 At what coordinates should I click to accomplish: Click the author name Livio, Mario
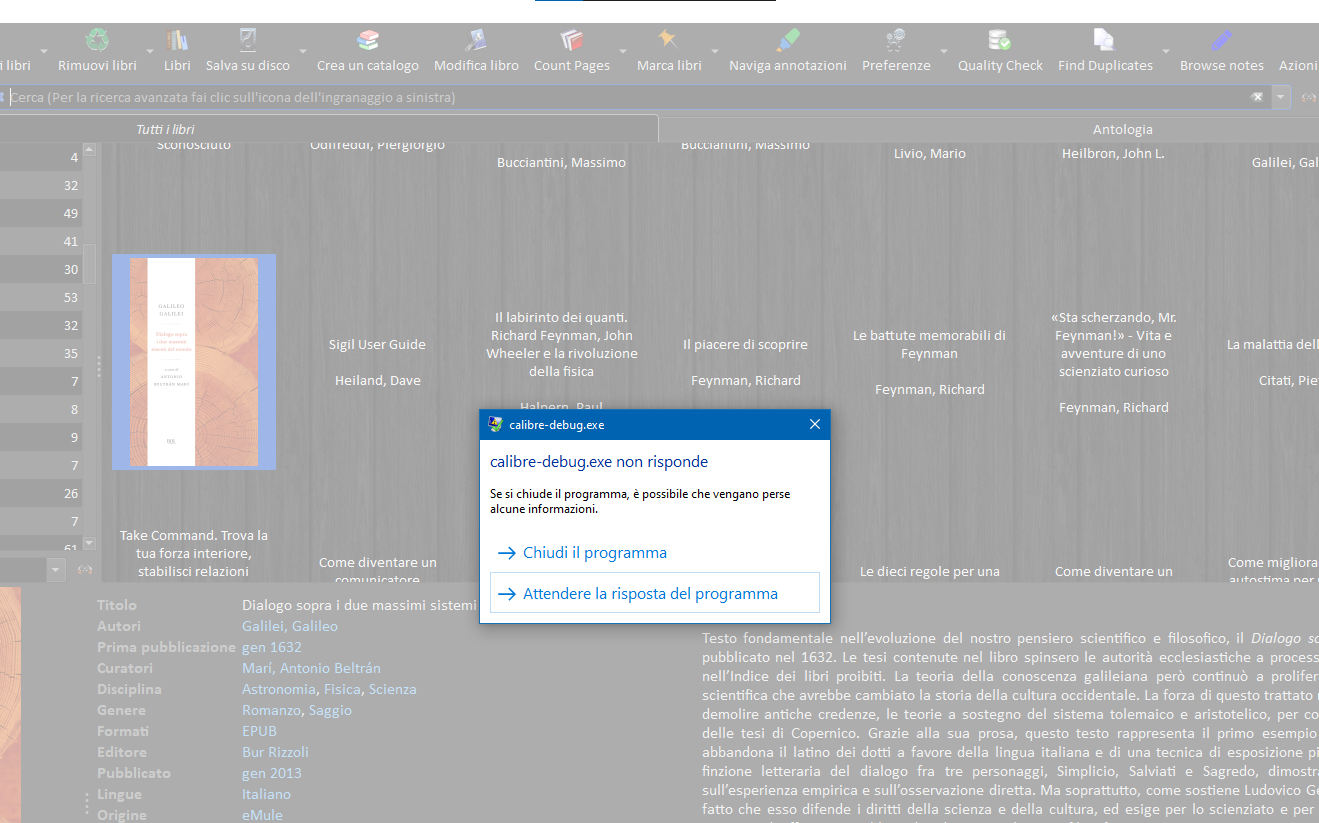tap(930, 153)
